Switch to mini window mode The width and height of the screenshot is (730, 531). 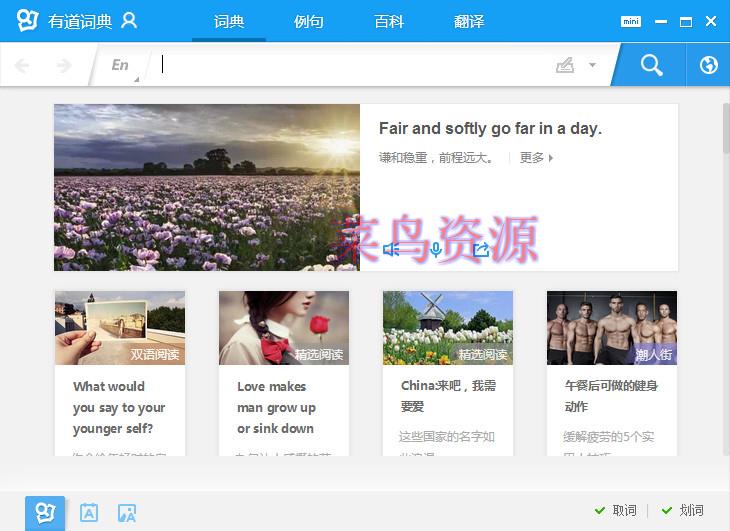click(631, 21)
